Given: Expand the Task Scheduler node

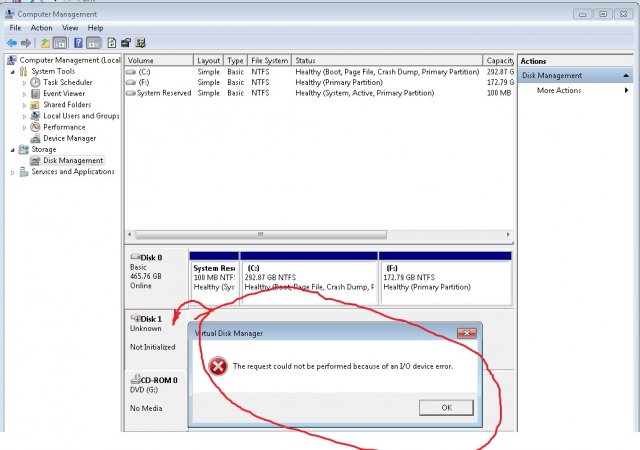Looking at the screenshot, I should click(x=25, y=82).
